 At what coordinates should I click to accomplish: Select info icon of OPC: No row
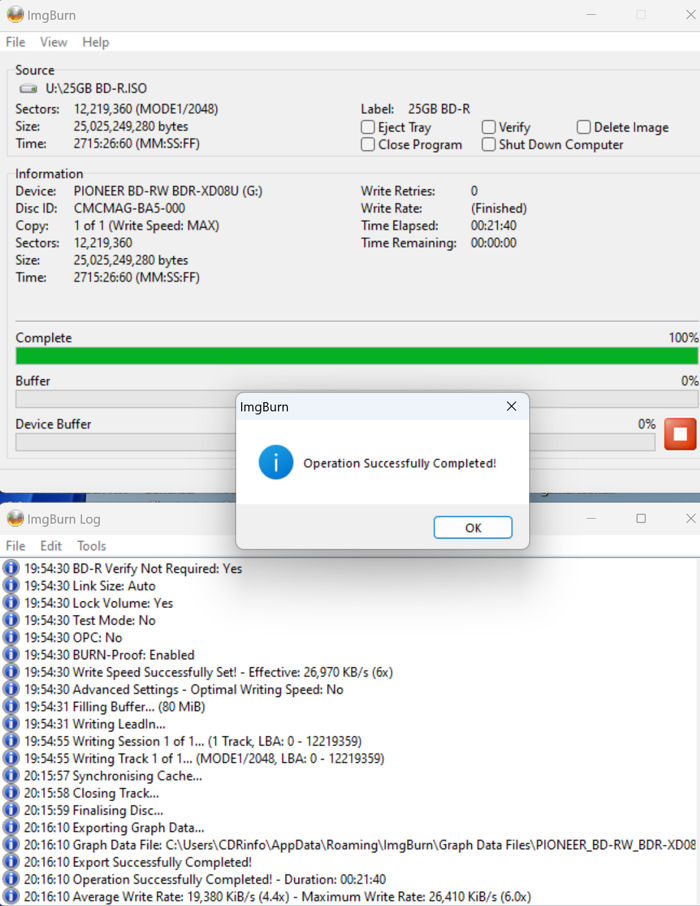pyautogui.click(x=11, y=637)
